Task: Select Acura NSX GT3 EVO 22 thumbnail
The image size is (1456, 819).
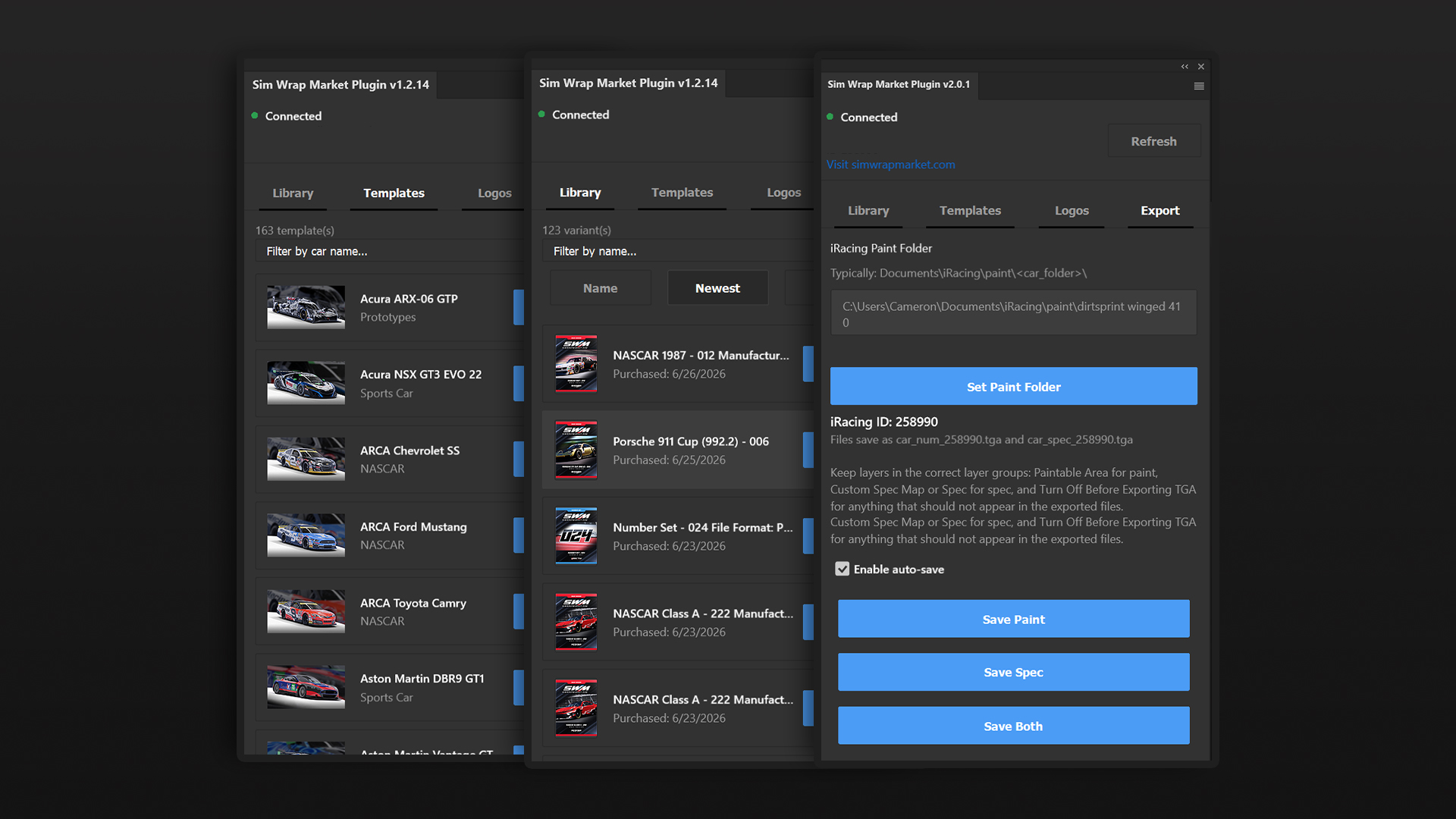Action: (x=306, y=383)
